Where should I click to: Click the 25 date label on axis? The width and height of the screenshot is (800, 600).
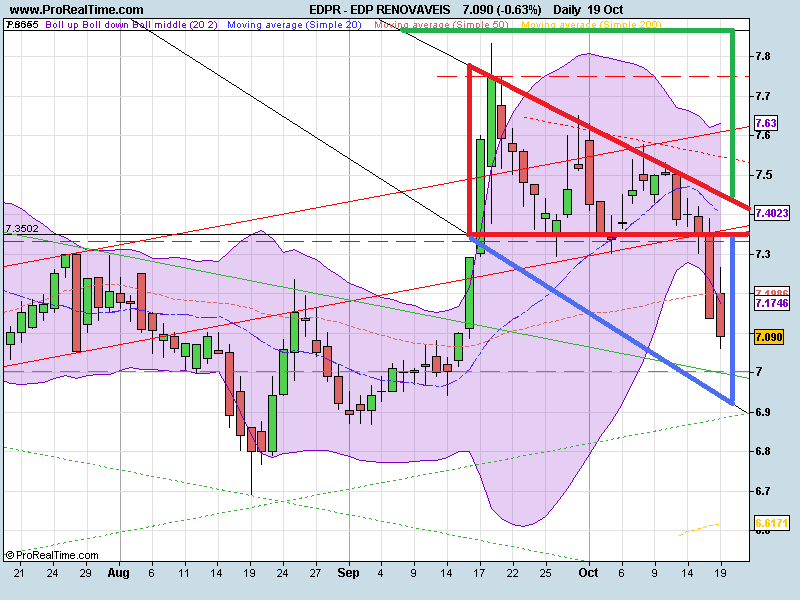[545, 573]
